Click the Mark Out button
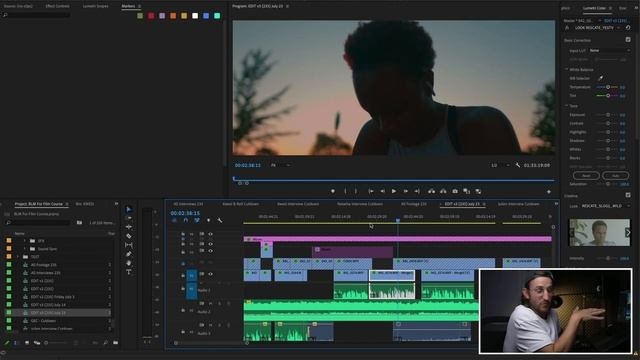This screenshot has height=360, width=640. click(x=356, y=191)
